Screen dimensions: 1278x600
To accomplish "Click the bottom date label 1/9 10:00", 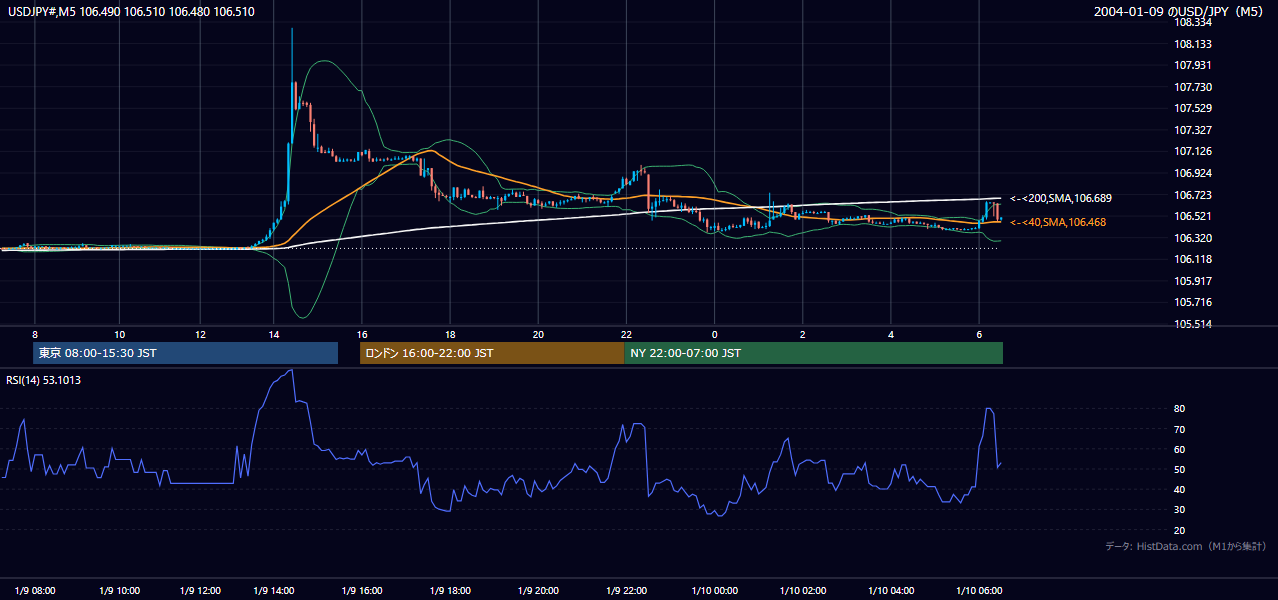I will point(119,590).
